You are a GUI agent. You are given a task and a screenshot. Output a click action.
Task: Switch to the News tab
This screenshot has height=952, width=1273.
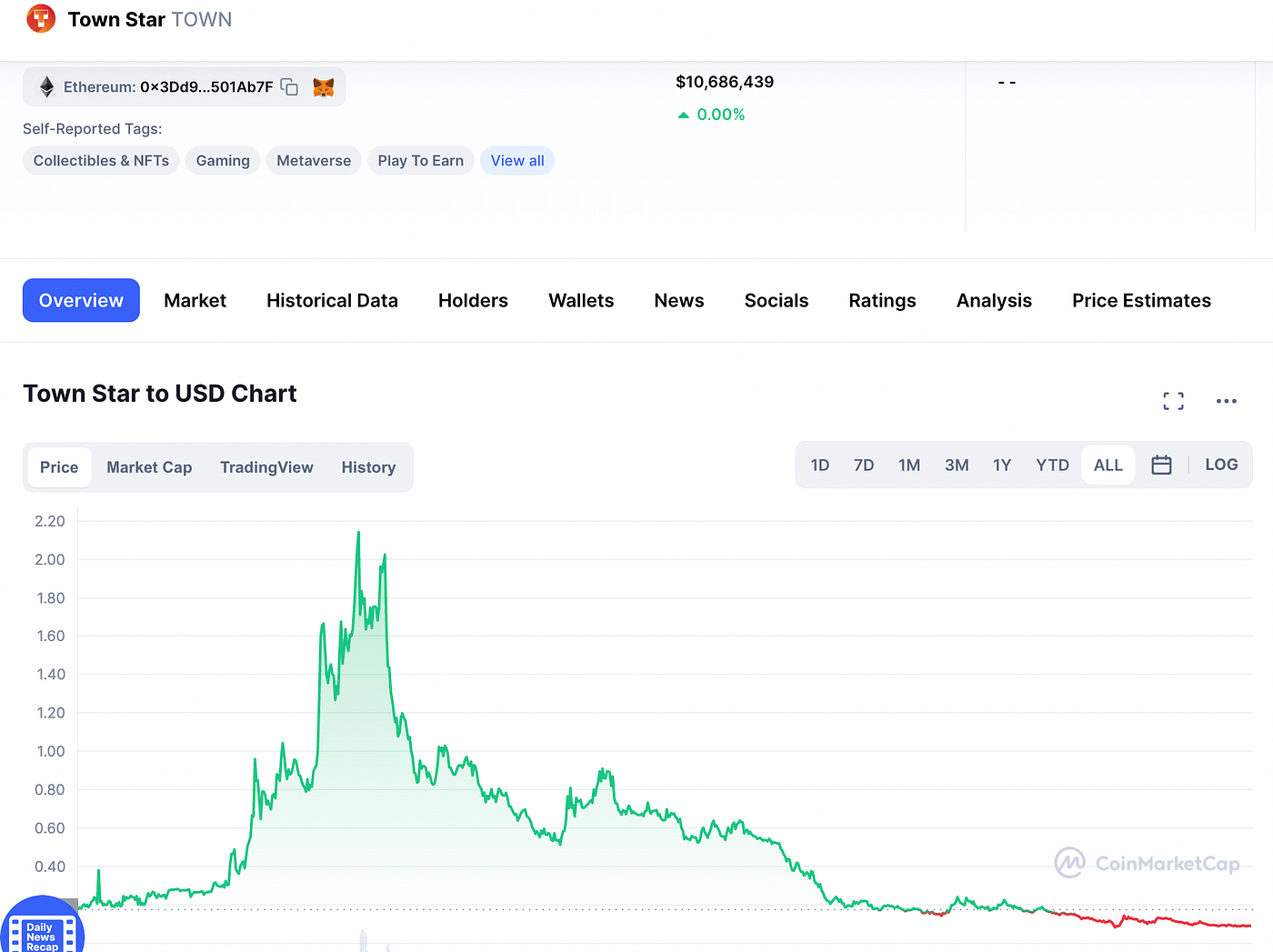click(679, 300)
